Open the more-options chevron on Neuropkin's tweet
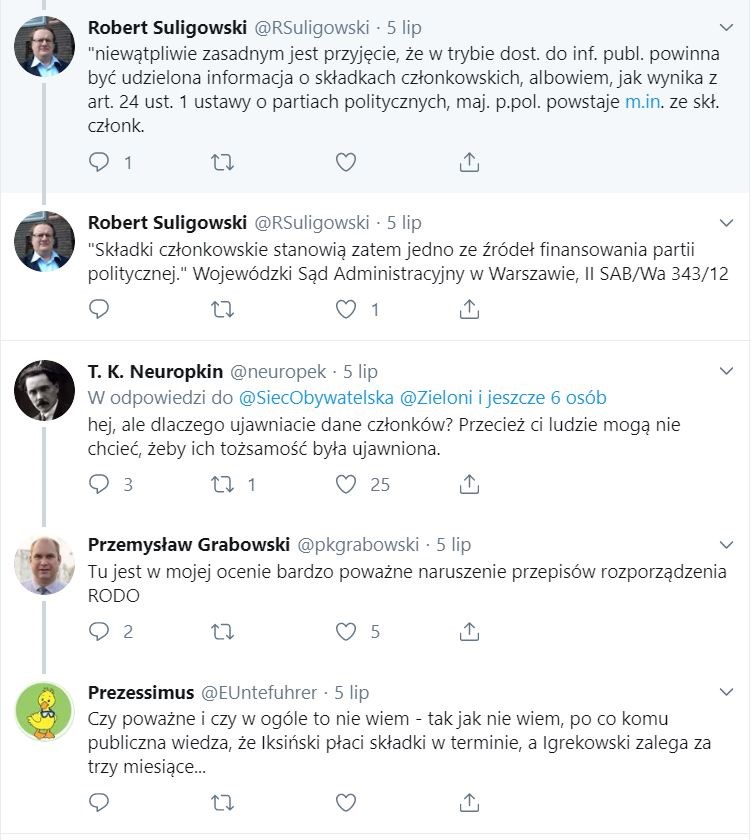Image resolution: width=755 pixels, height=840 pixels. point(727,372)
